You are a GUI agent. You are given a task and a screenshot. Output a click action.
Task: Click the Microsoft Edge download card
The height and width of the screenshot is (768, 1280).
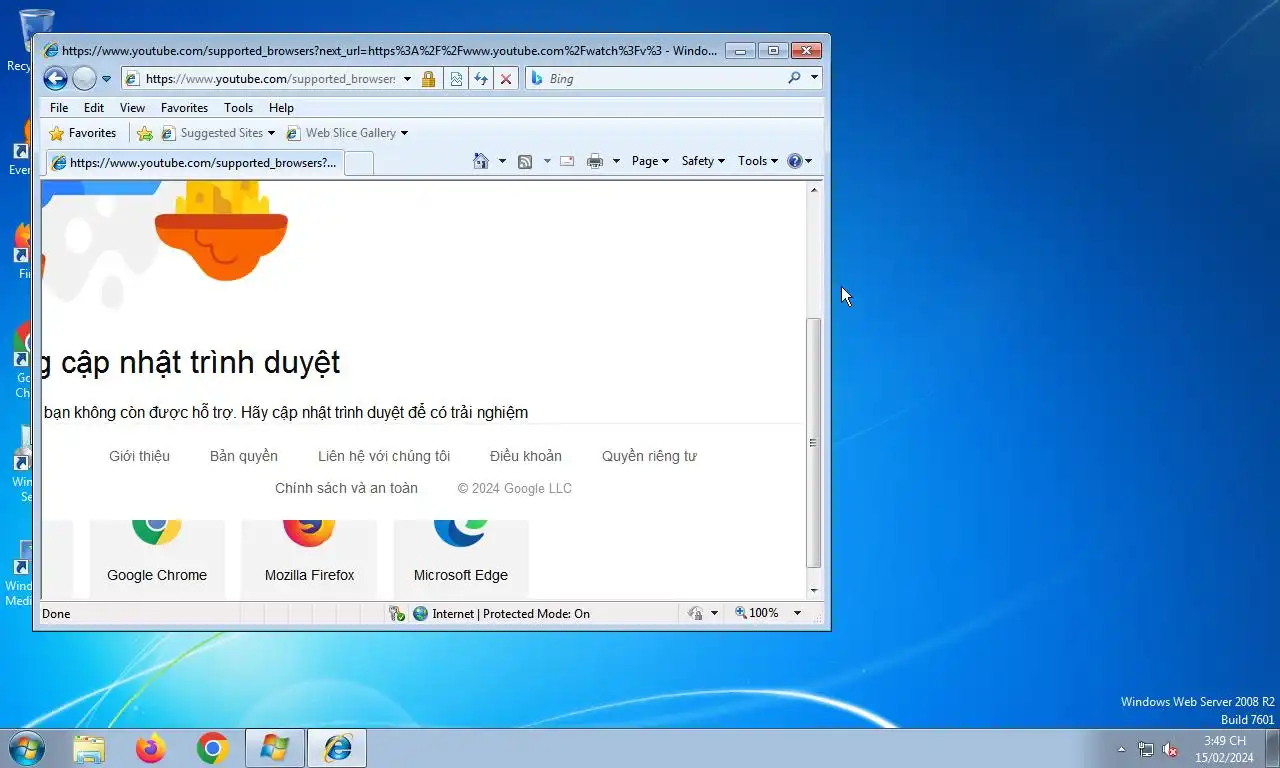pyautogui.click(x=461, y=558)
